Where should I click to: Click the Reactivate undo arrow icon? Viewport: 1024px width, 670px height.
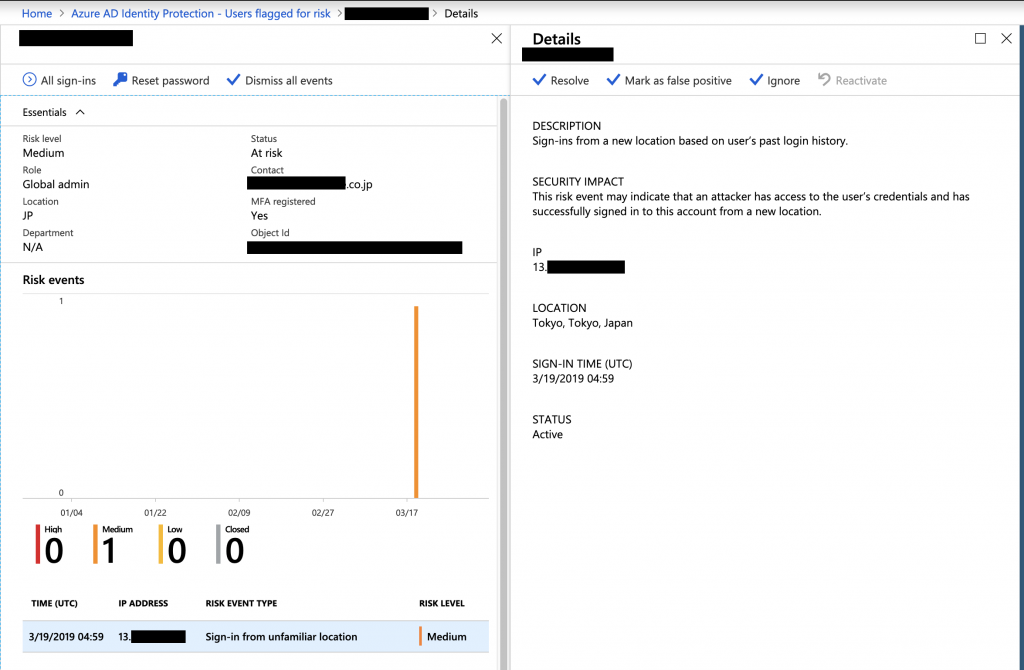(x=824, y=80)
